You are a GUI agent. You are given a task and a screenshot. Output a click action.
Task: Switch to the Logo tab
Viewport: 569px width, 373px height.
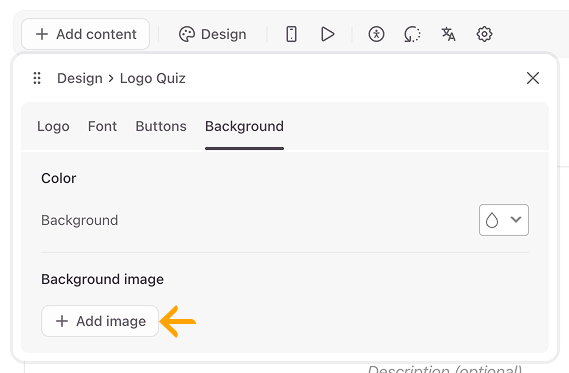(53, 126)
